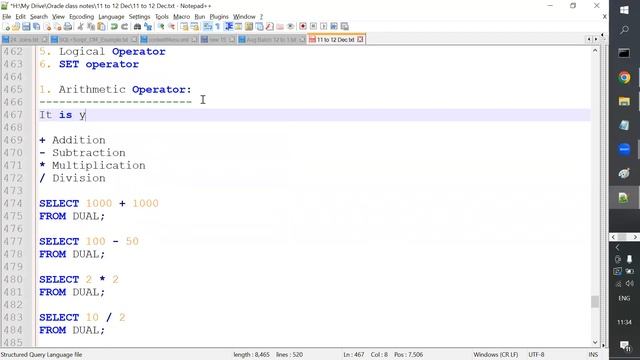Image resolution: width=640 pixels, height=360 pixels.
Task: Click editor scrollbar down arrow
Action: click(x=595, y=342)
